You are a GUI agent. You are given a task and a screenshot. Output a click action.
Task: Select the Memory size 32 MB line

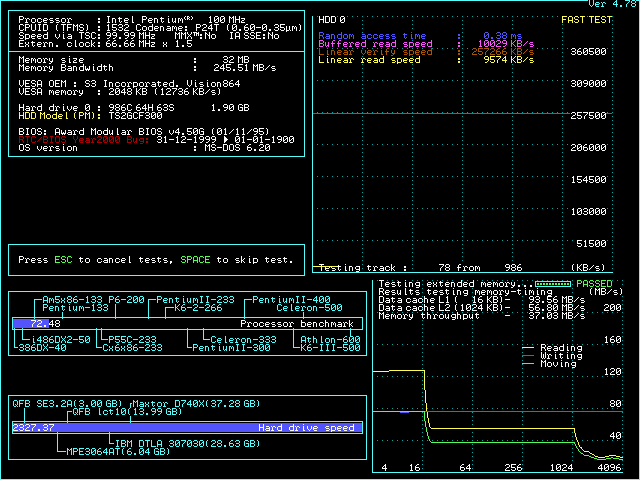pyautogui.click(x=134, y=60)
